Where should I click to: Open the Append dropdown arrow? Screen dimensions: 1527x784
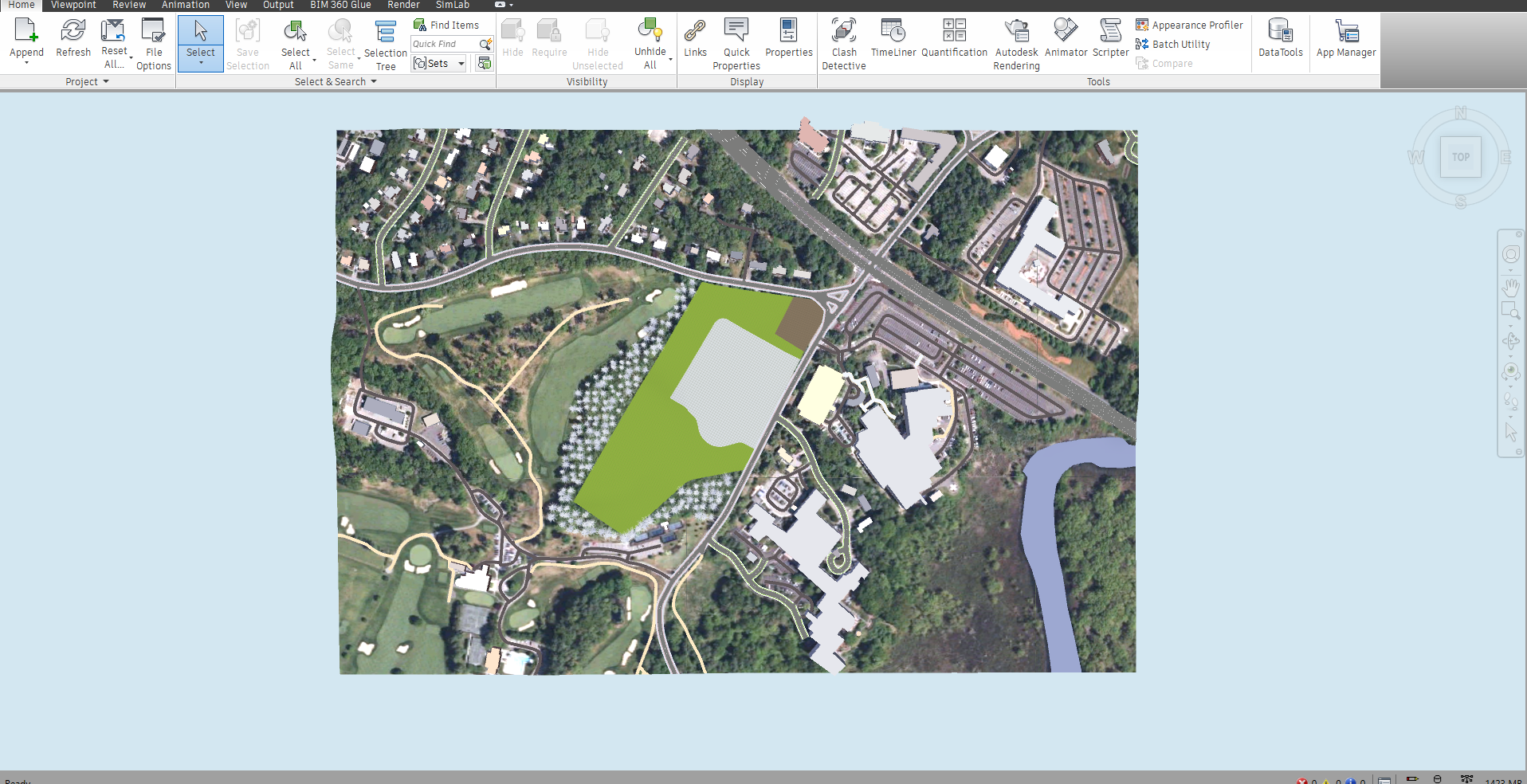coord(26,62)
